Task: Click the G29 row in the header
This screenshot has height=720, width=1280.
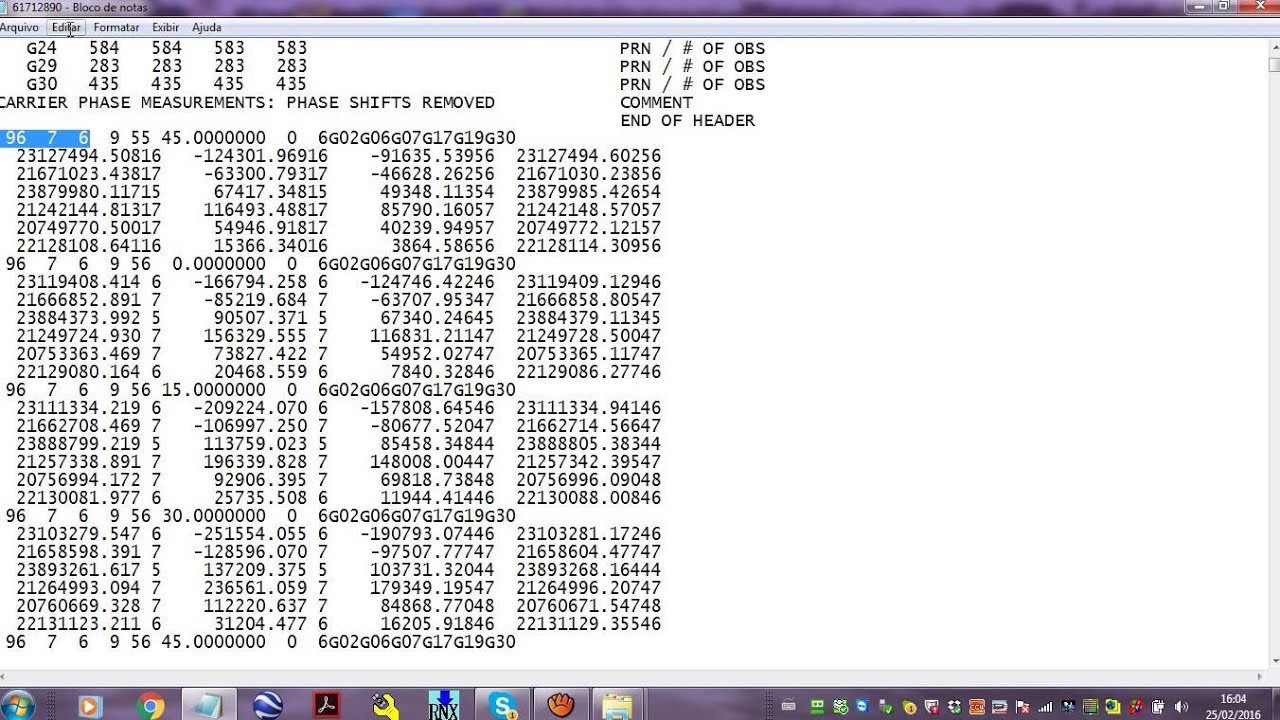Action: tap(166, 66)
